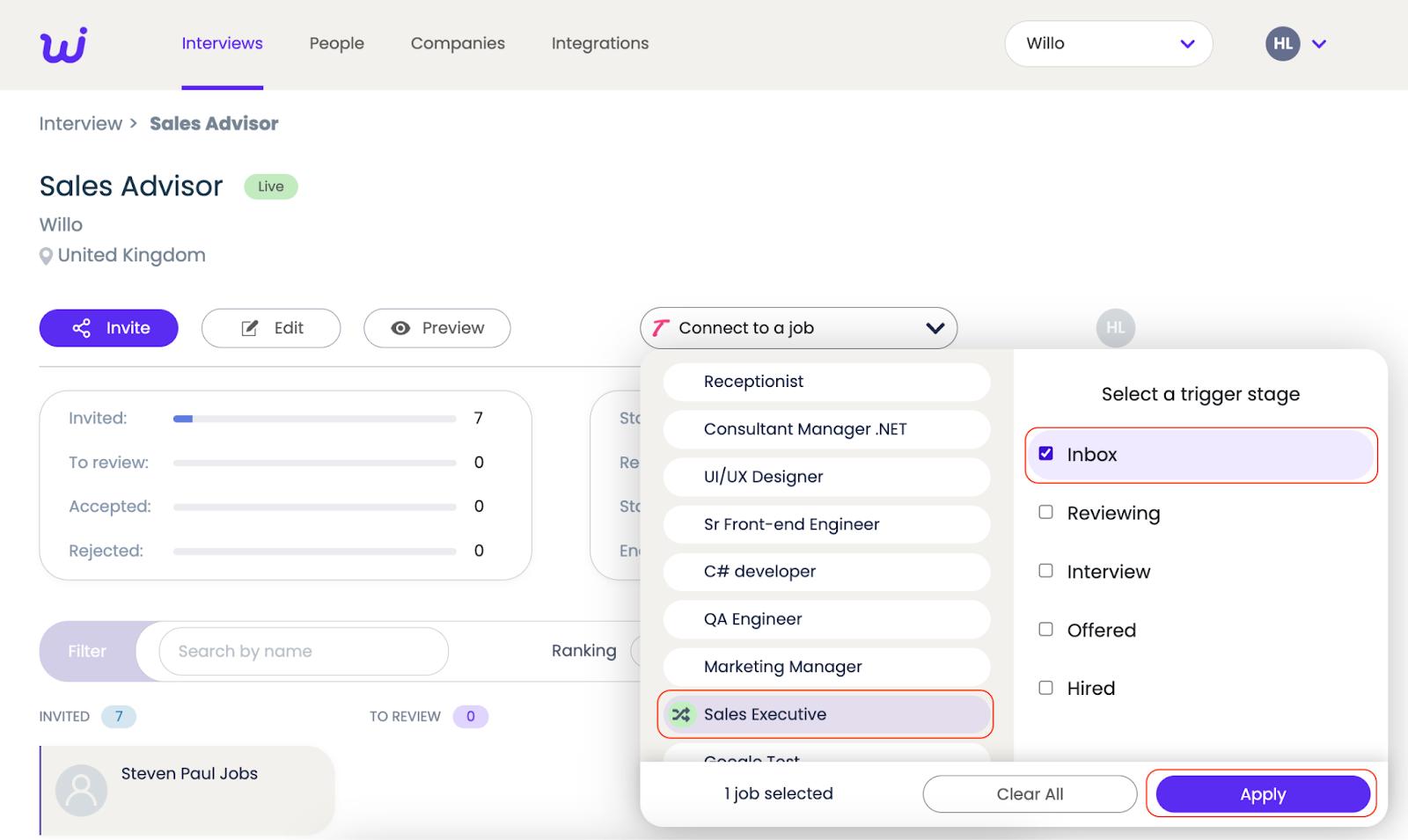Select Consultant Manager .NET job

coord(826,429)
